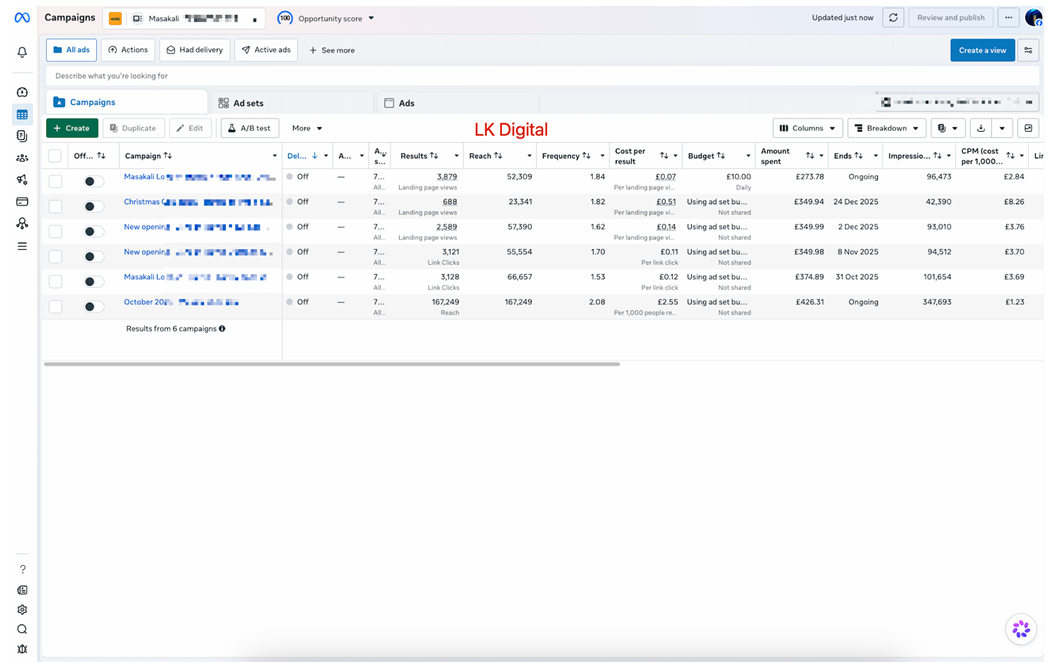Open Account overview gauge icon

click(22, 92)
